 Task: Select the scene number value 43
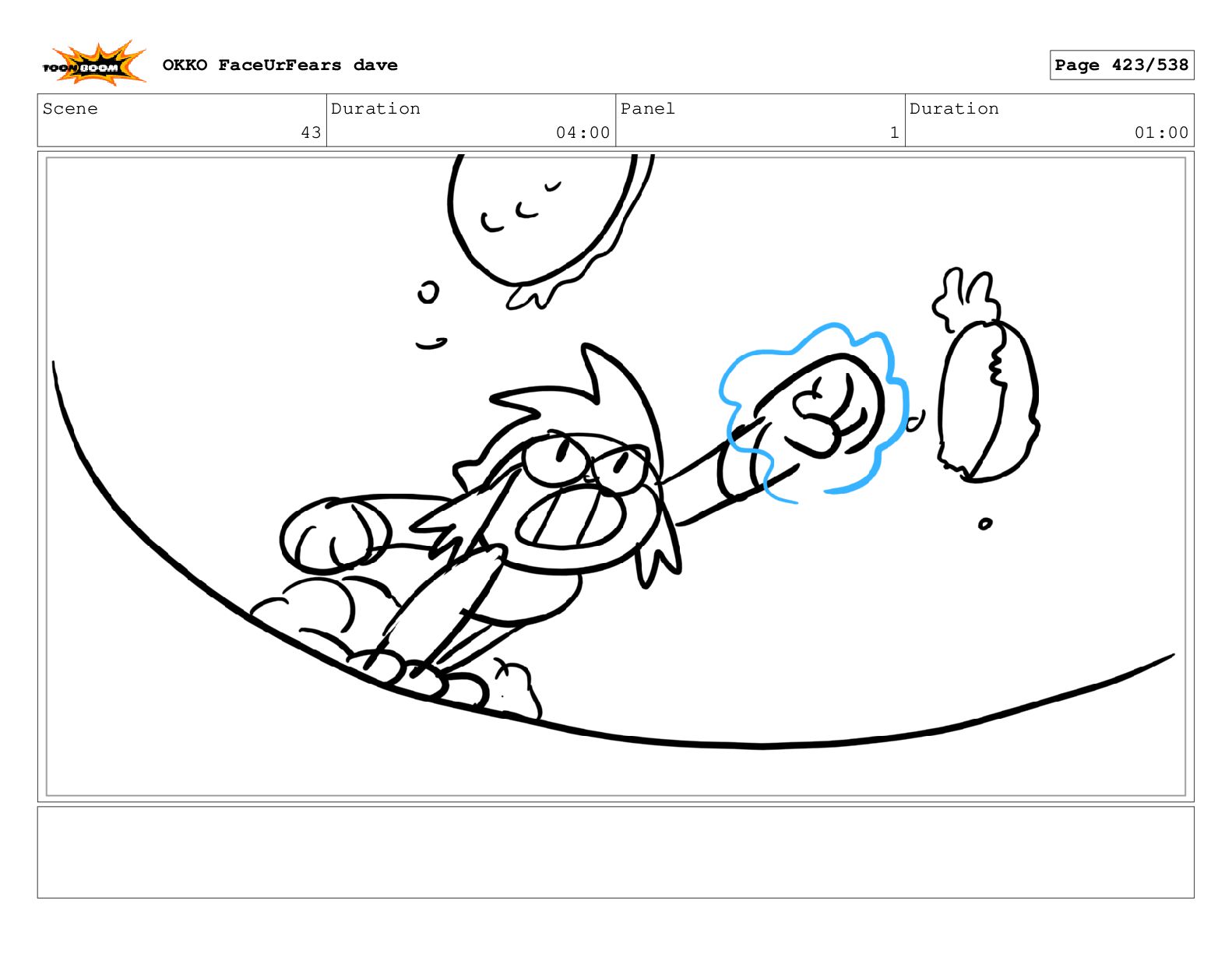311,133
